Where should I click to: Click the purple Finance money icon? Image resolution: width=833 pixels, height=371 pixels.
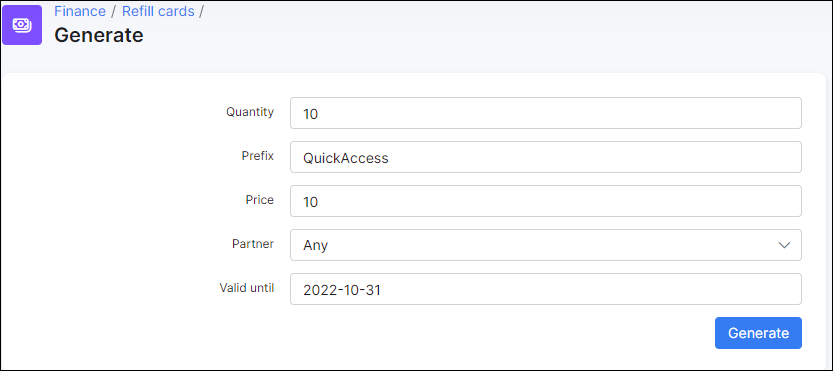(22, 25)
